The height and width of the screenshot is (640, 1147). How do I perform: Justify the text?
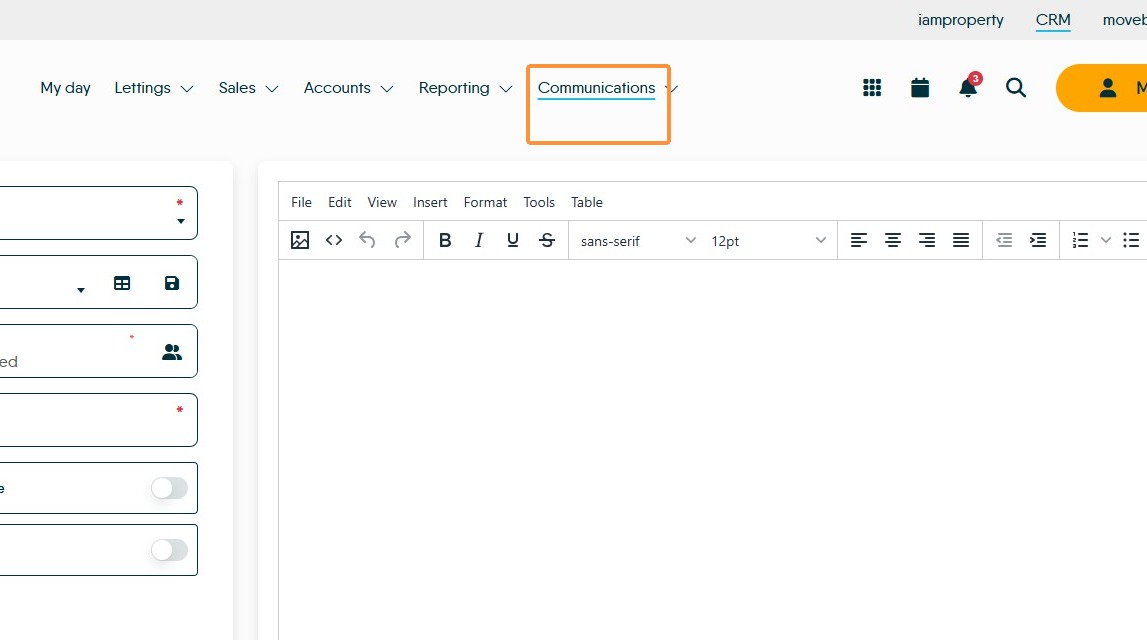961,240
